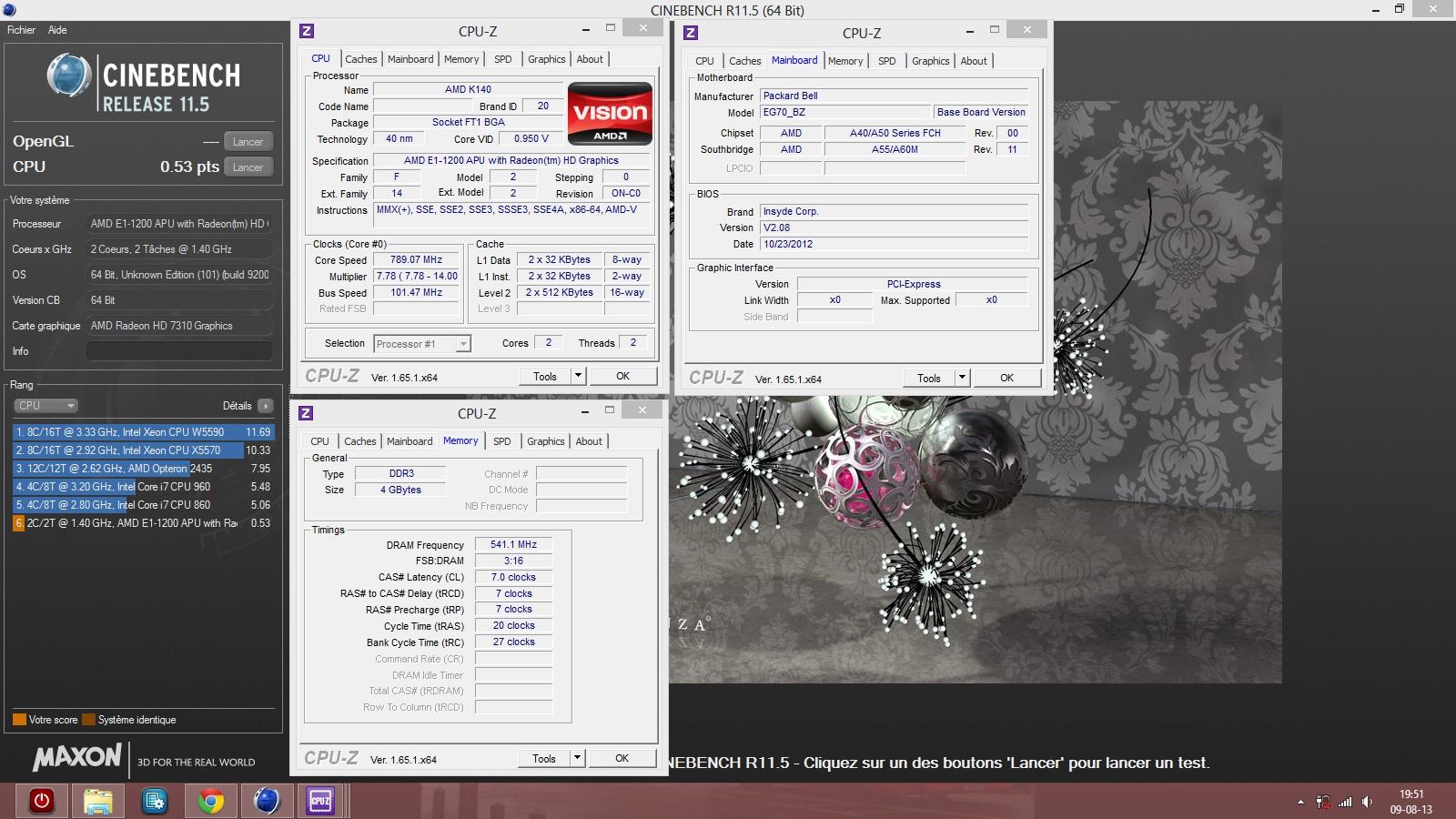Show hidden tray icons arrow
The height and width of the screenshot is (819, 1456).
(1300, 802)
